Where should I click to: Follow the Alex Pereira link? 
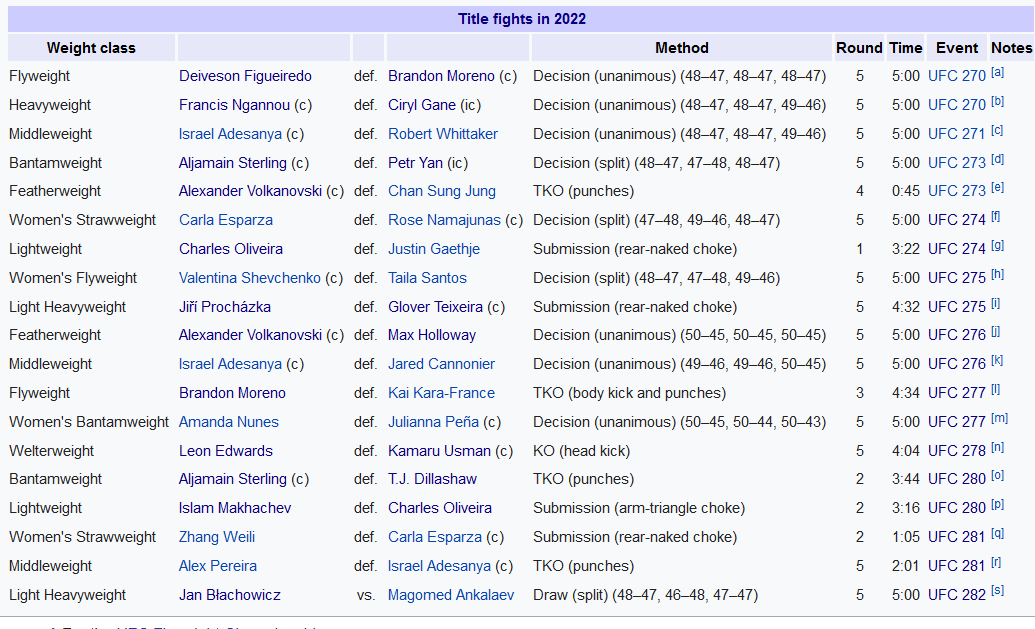(218, 566)
